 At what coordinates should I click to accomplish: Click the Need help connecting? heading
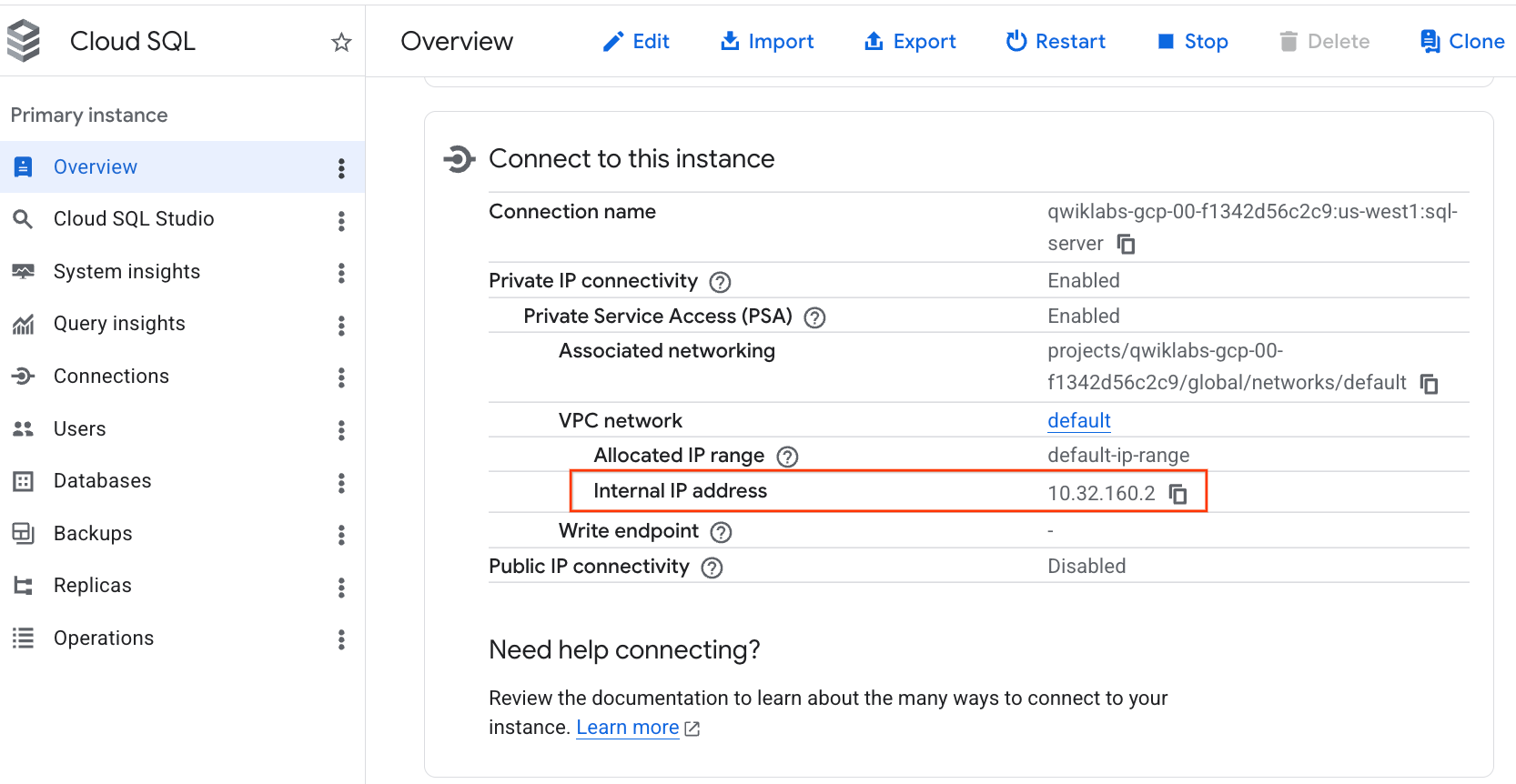pos(624,649)
